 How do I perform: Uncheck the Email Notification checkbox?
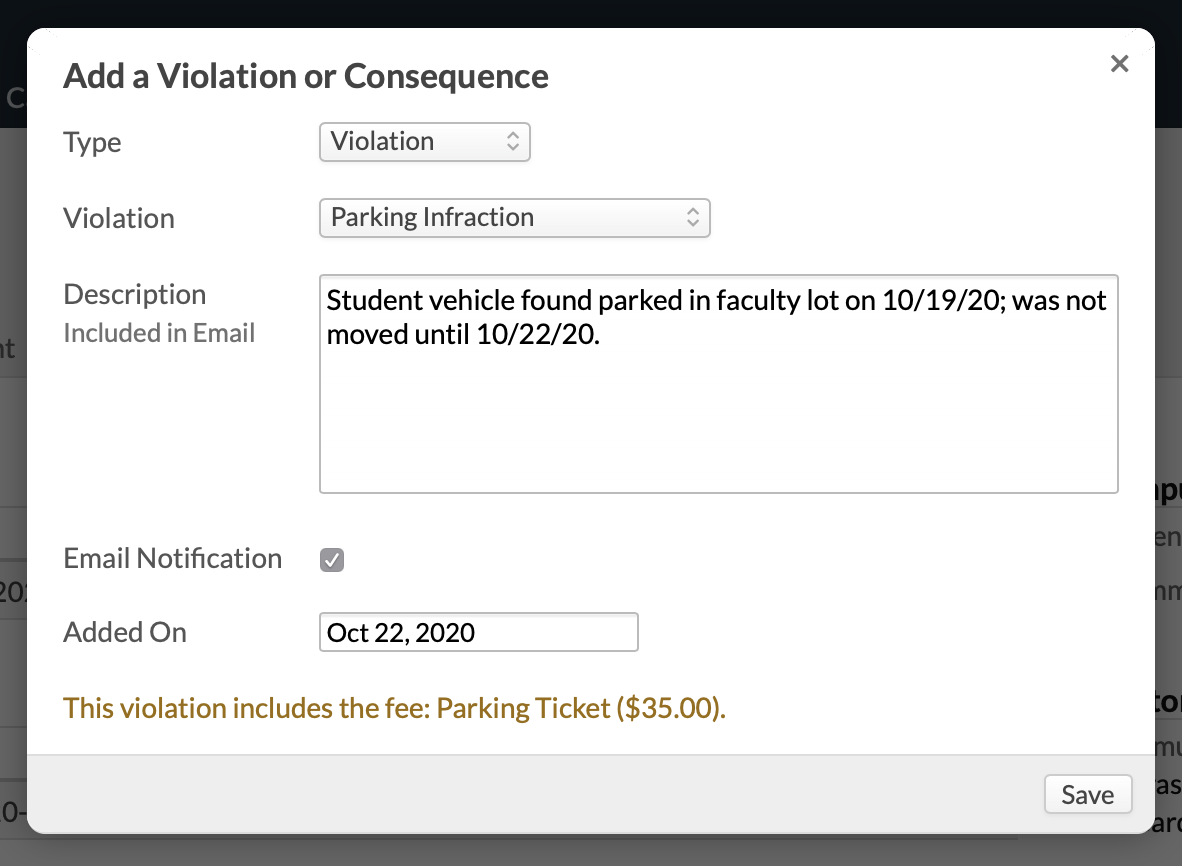332,560
